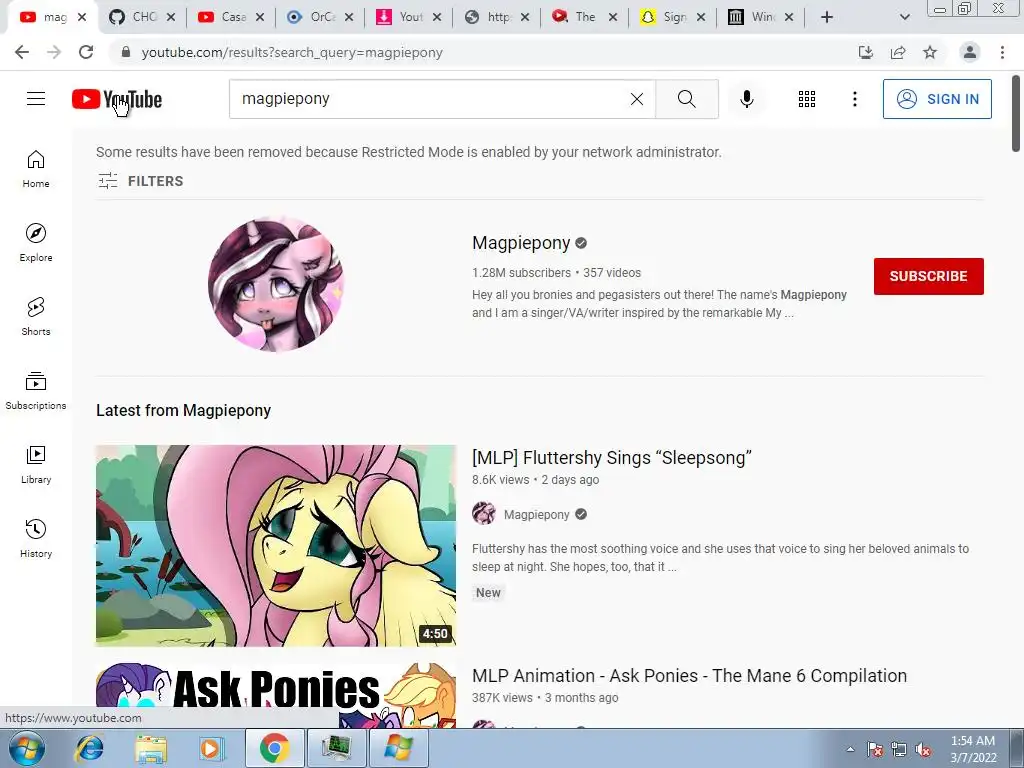Open the YouTube hamburger guide menu
The width and height of the screenshot is (1024, 768).
[x=36, y=99]
